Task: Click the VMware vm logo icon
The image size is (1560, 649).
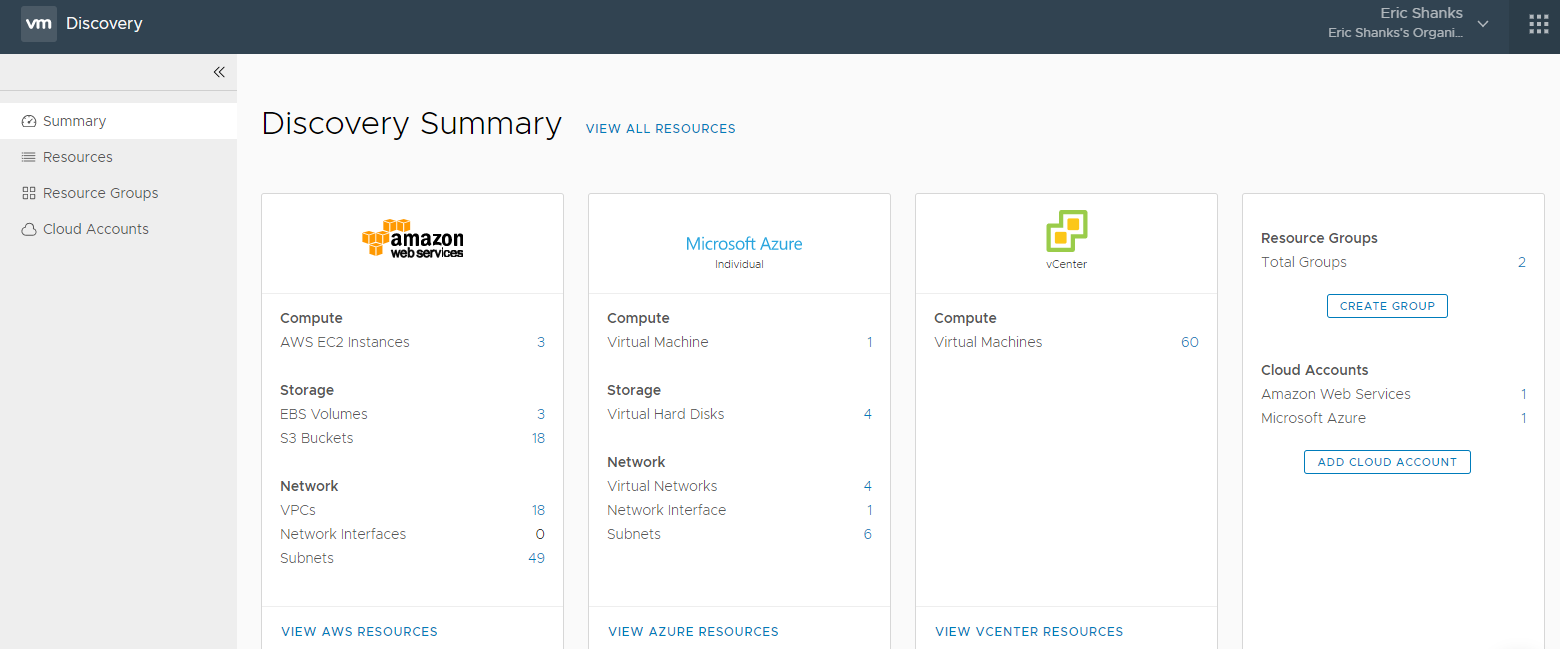Action: [x=38, y=23]
